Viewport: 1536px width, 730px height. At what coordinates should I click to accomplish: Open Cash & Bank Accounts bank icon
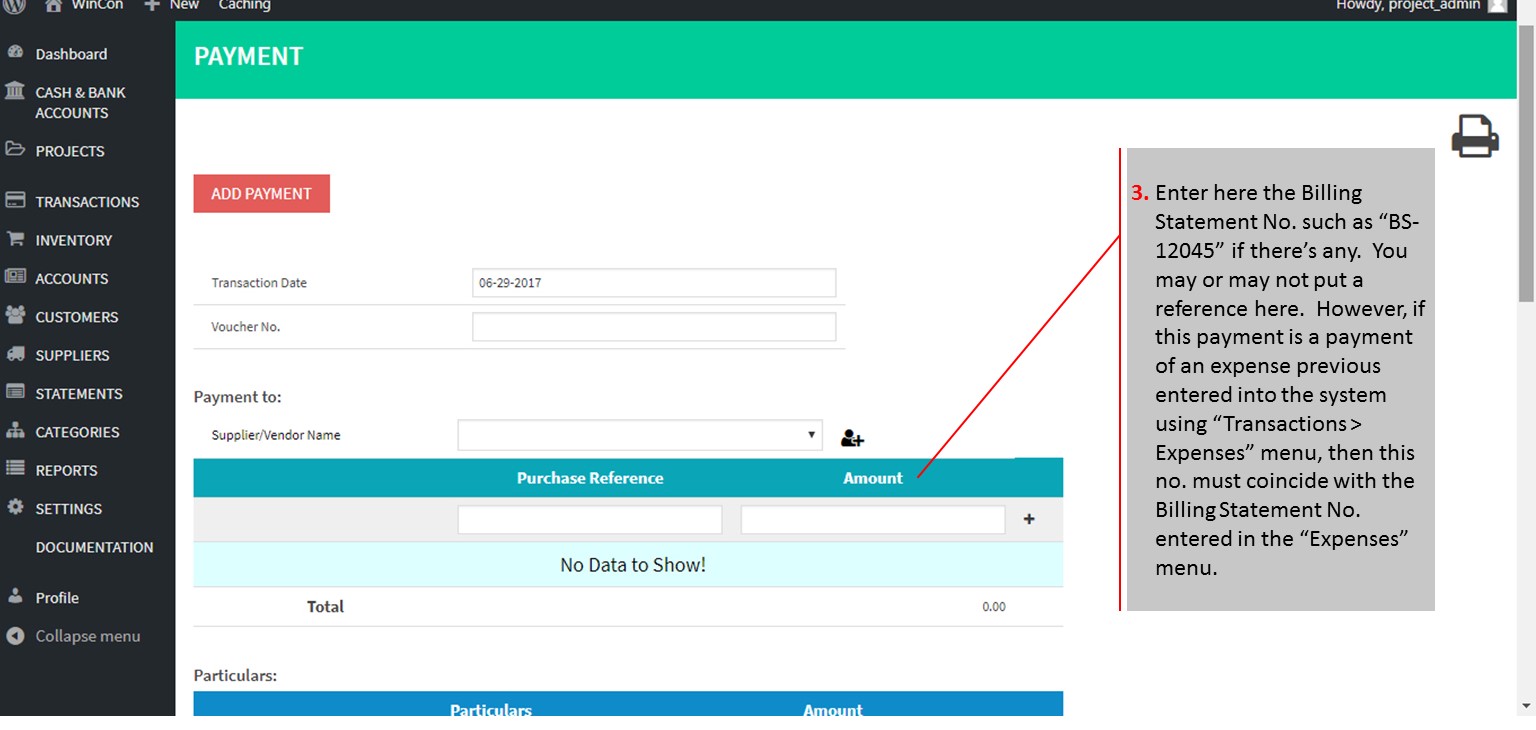point(15,92)
